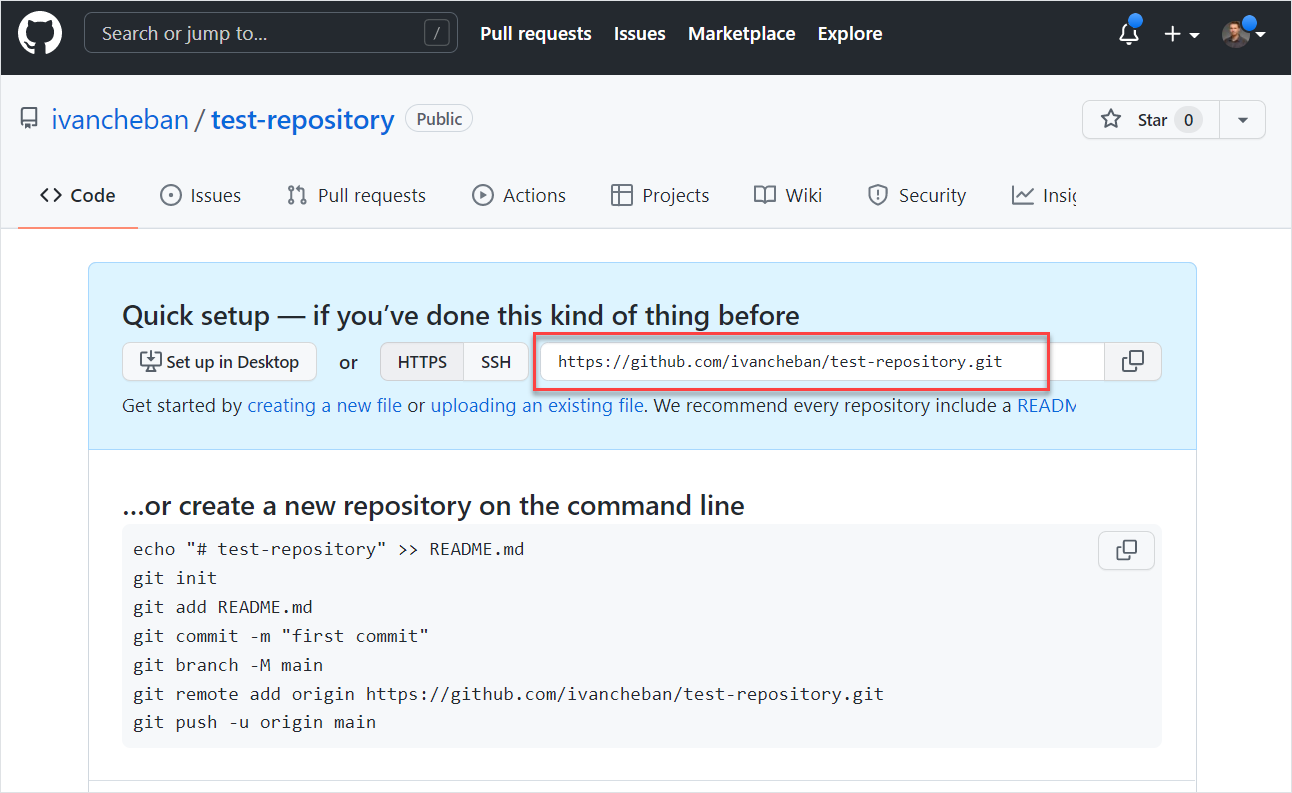The image size is (1292, 793).
Task: Open the create new dropdown (plus icon)
Action: tap(1172, 34)
